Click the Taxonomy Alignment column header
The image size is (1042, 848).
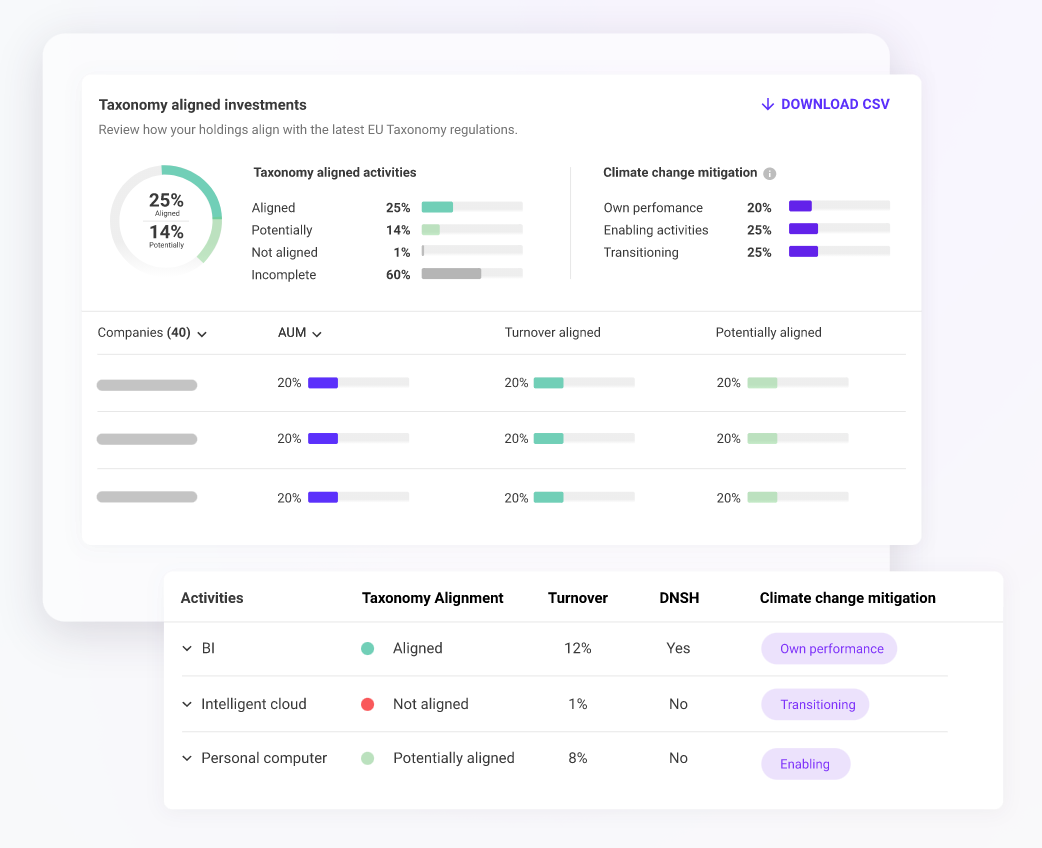click(x=433, y=598)
